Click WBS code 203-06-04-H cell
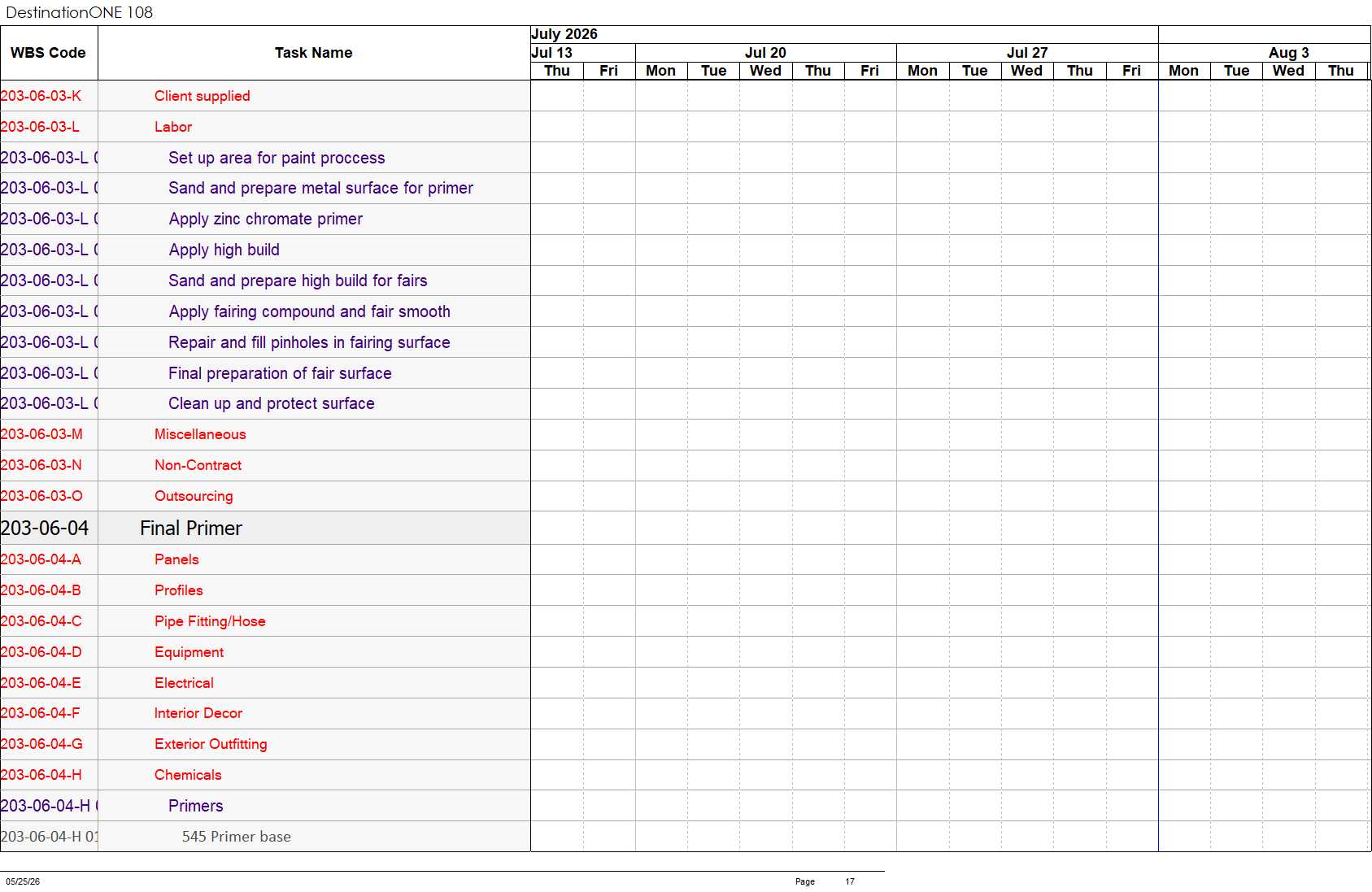Viewport: 1372px width, 892px height. pos(41,775)
